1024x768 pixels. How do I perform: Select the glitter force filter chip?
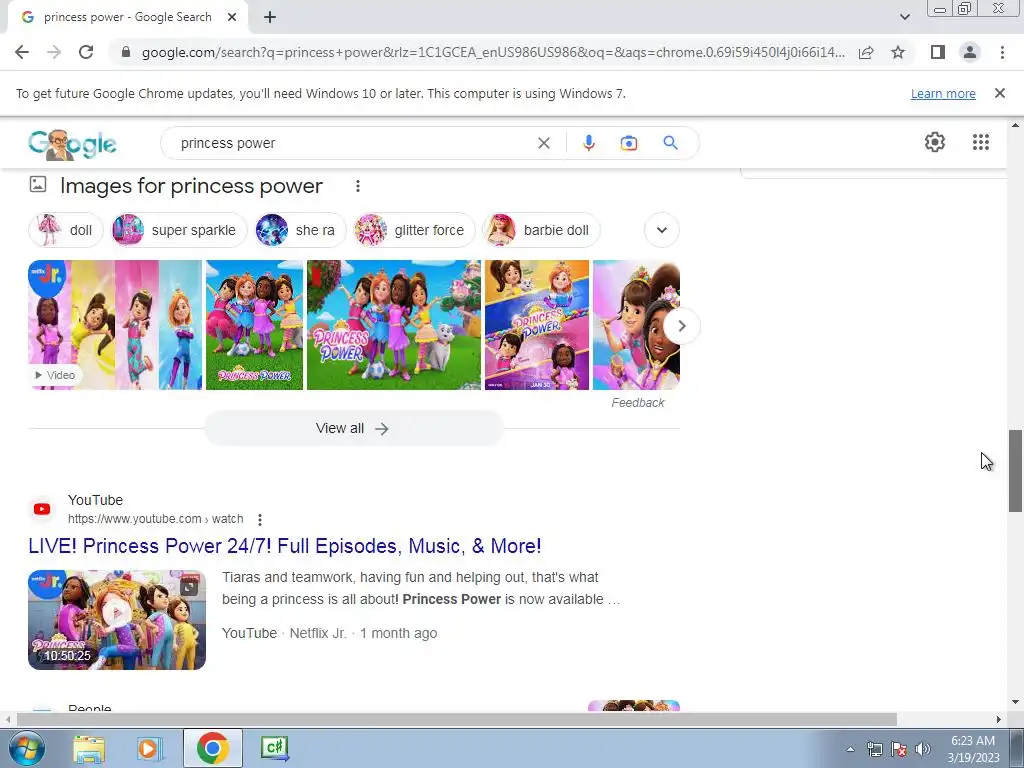(413, 230)
